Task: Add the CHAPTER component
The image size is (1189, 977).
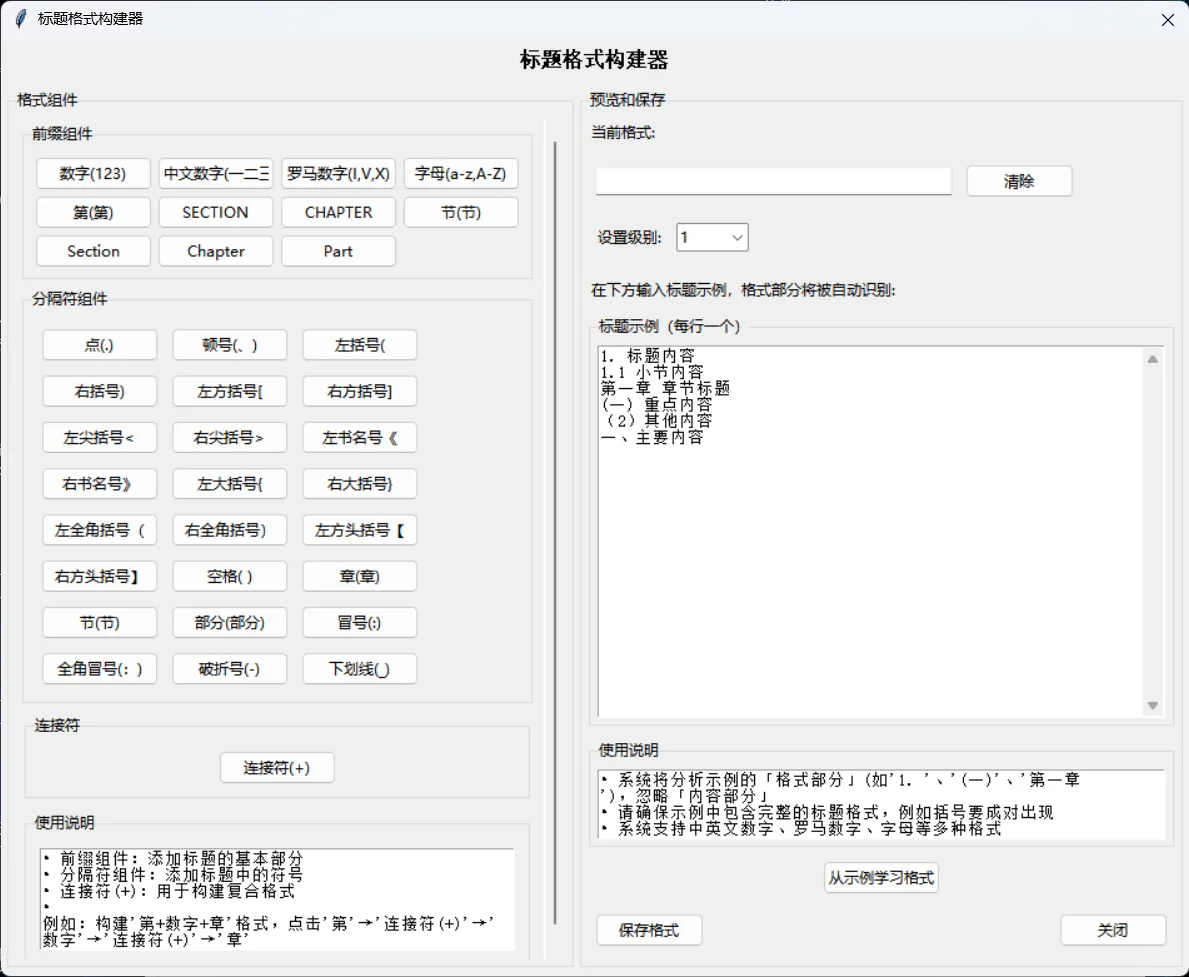Action: (x=338, y=212)
